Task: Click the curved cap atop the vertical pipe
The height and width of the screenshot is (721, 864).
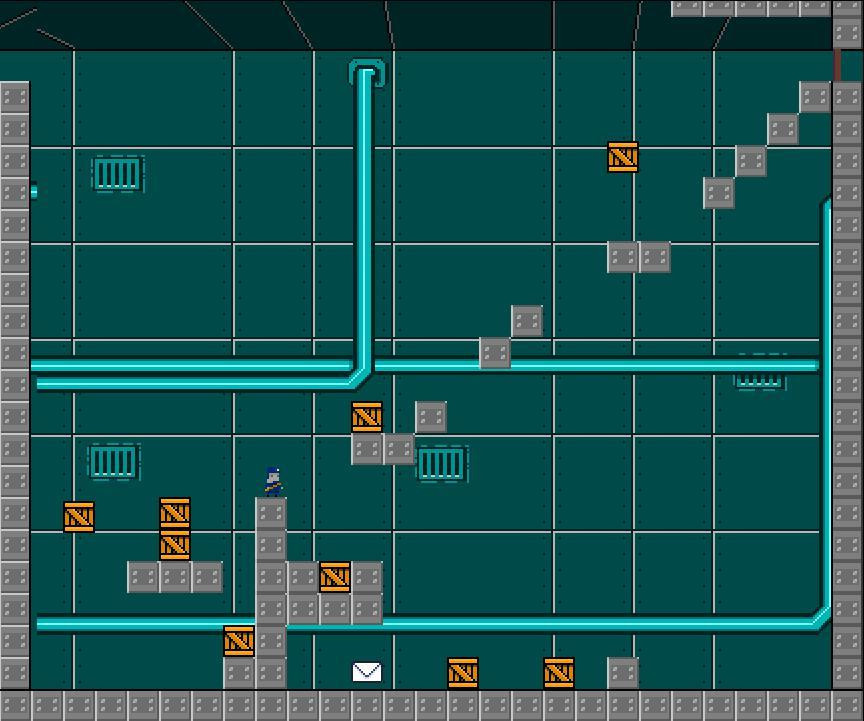Action: point(367,72)
